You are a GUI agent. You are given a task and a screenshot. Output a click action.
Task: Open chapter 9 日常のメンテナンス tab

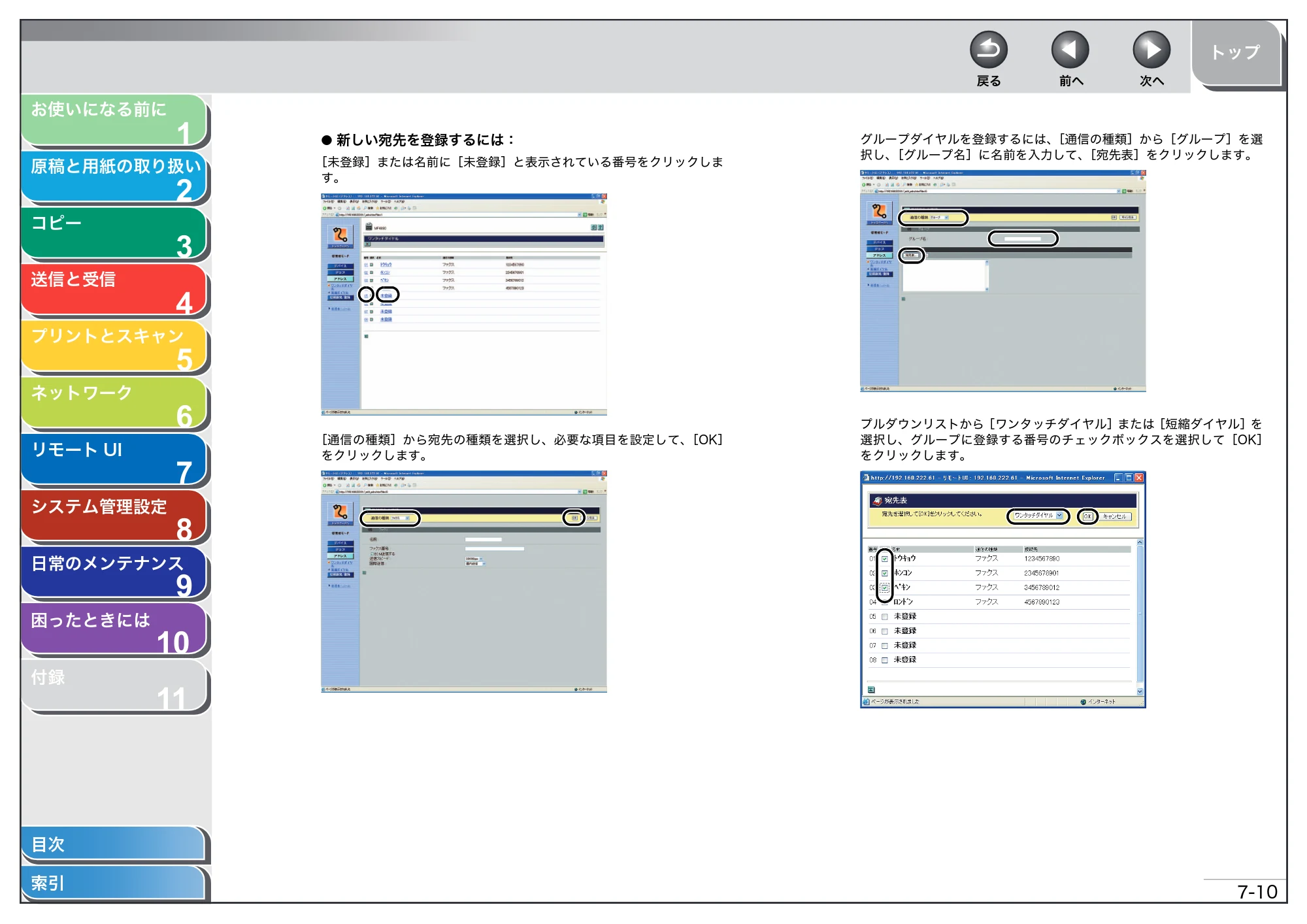[114, 574]
